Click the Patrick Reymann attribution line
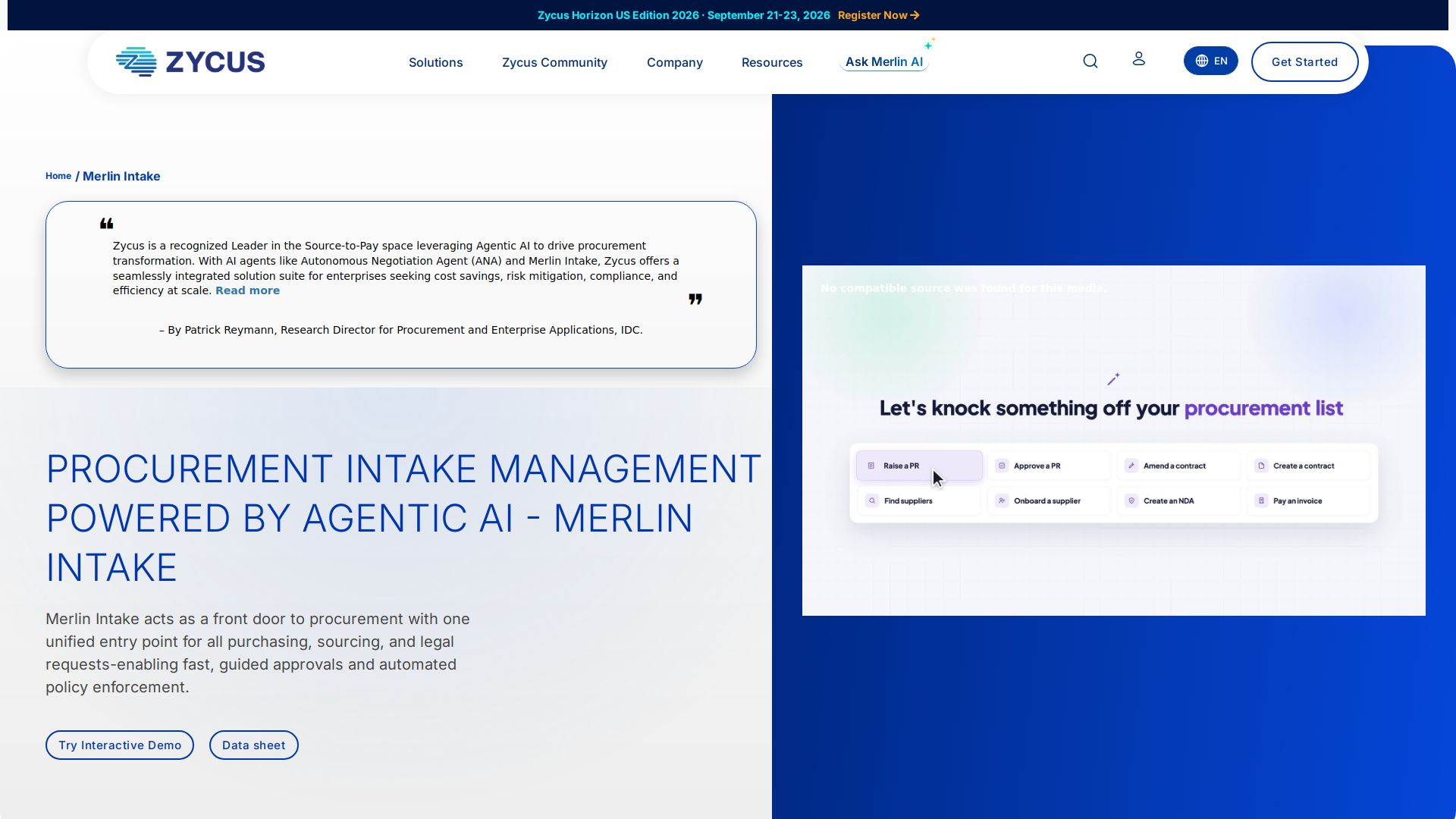Viewport: 1456px width, 819px height. click(400, 330)
